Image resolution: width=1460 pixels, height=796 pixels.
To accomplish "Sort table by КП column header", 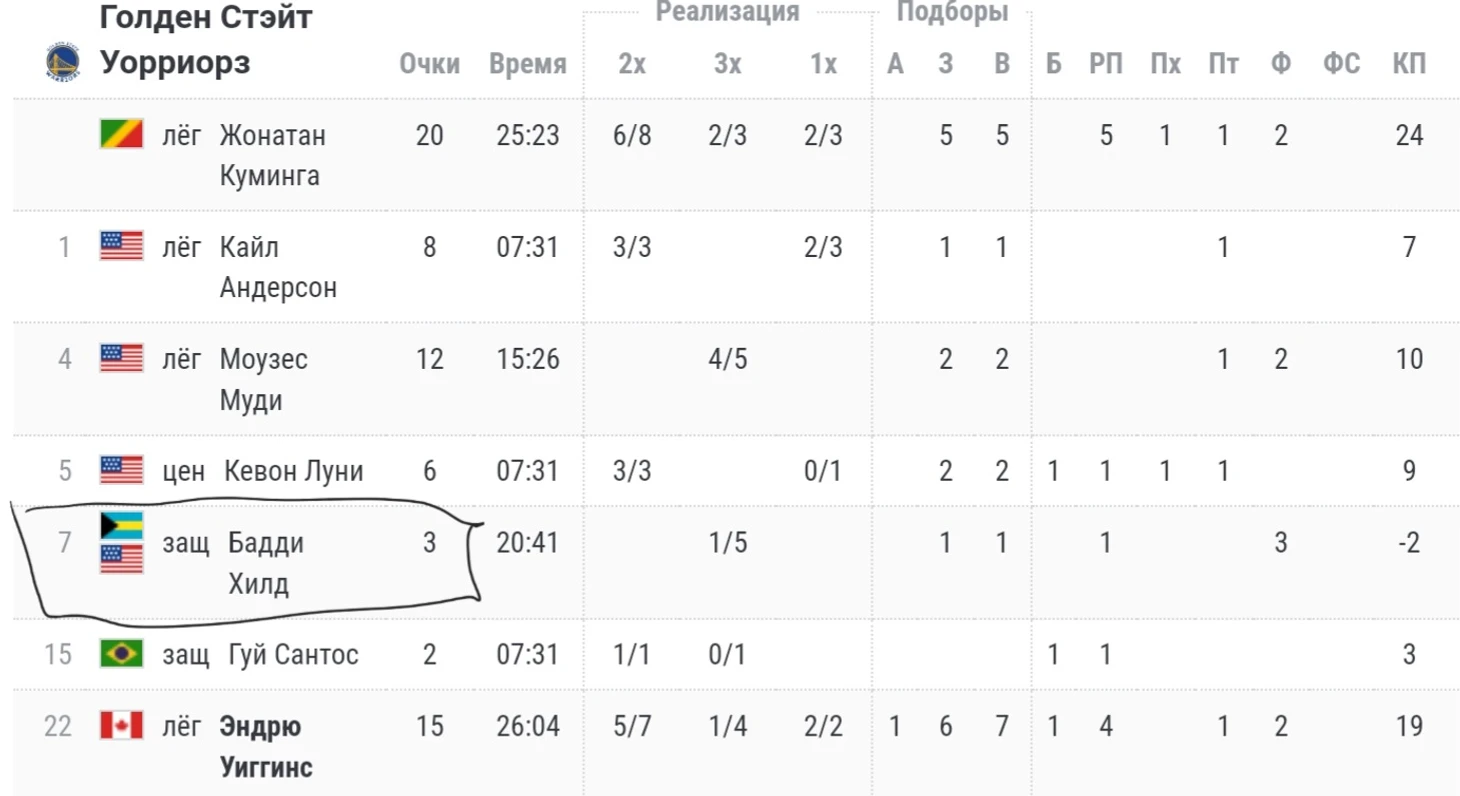I will (1409, 64).
